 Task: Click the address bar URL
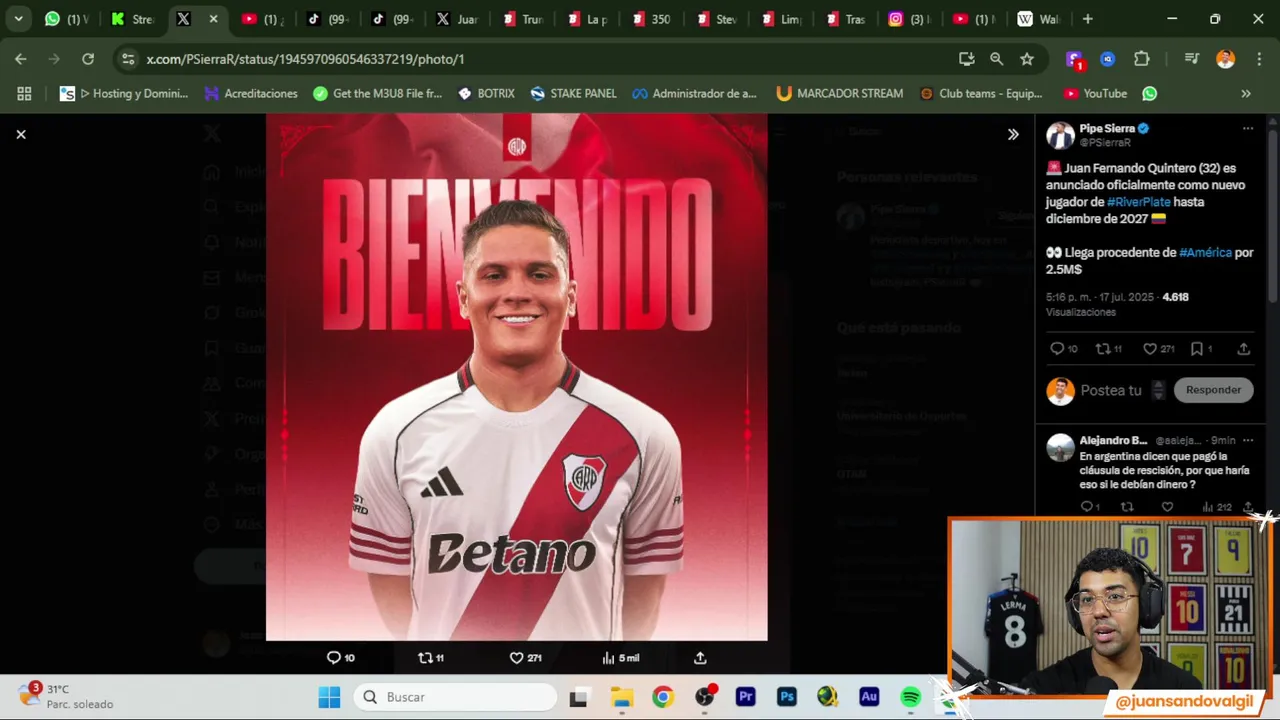tap(305, 59)
